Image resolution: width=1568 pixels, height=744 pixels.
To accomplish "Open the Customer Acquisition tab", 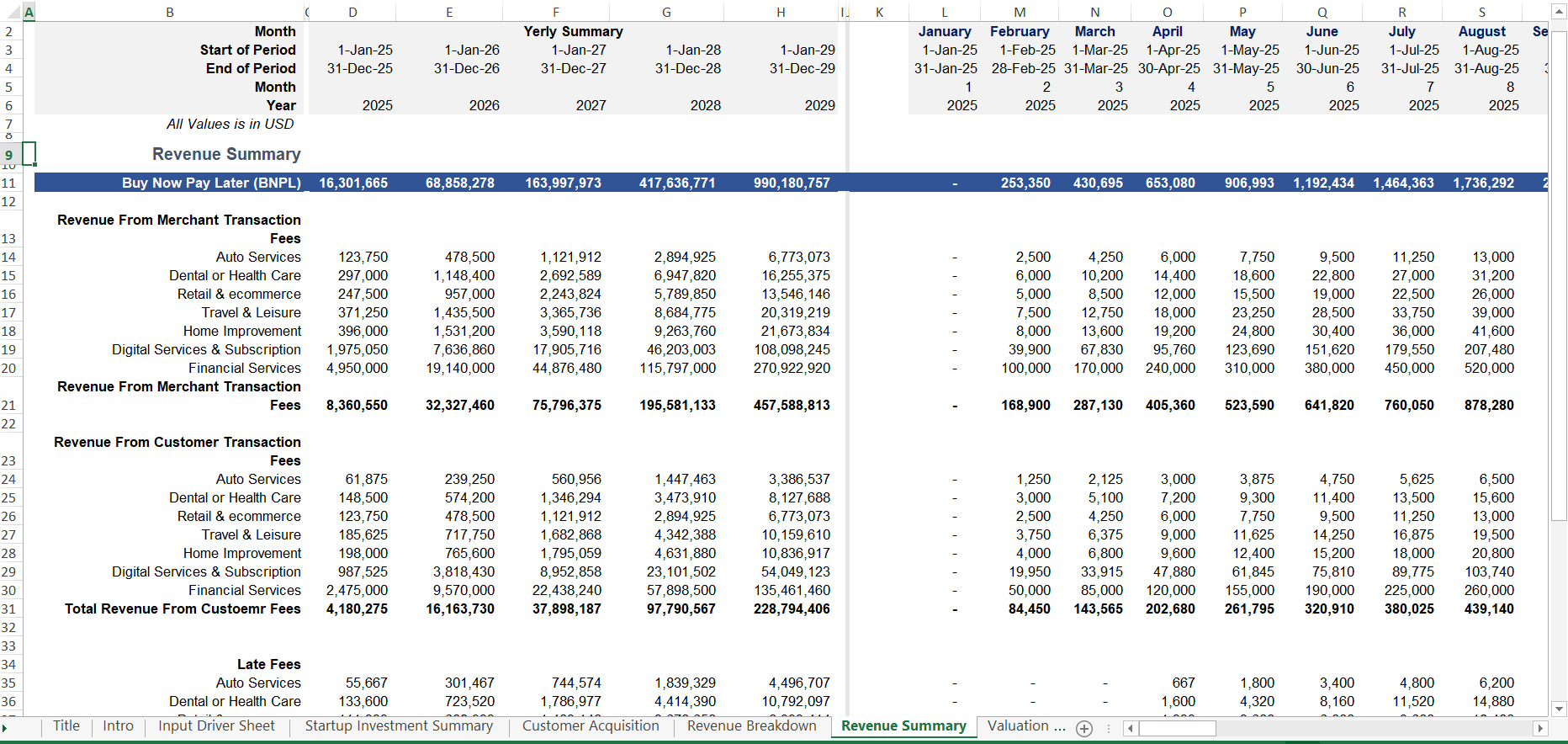I will (591, 726).
